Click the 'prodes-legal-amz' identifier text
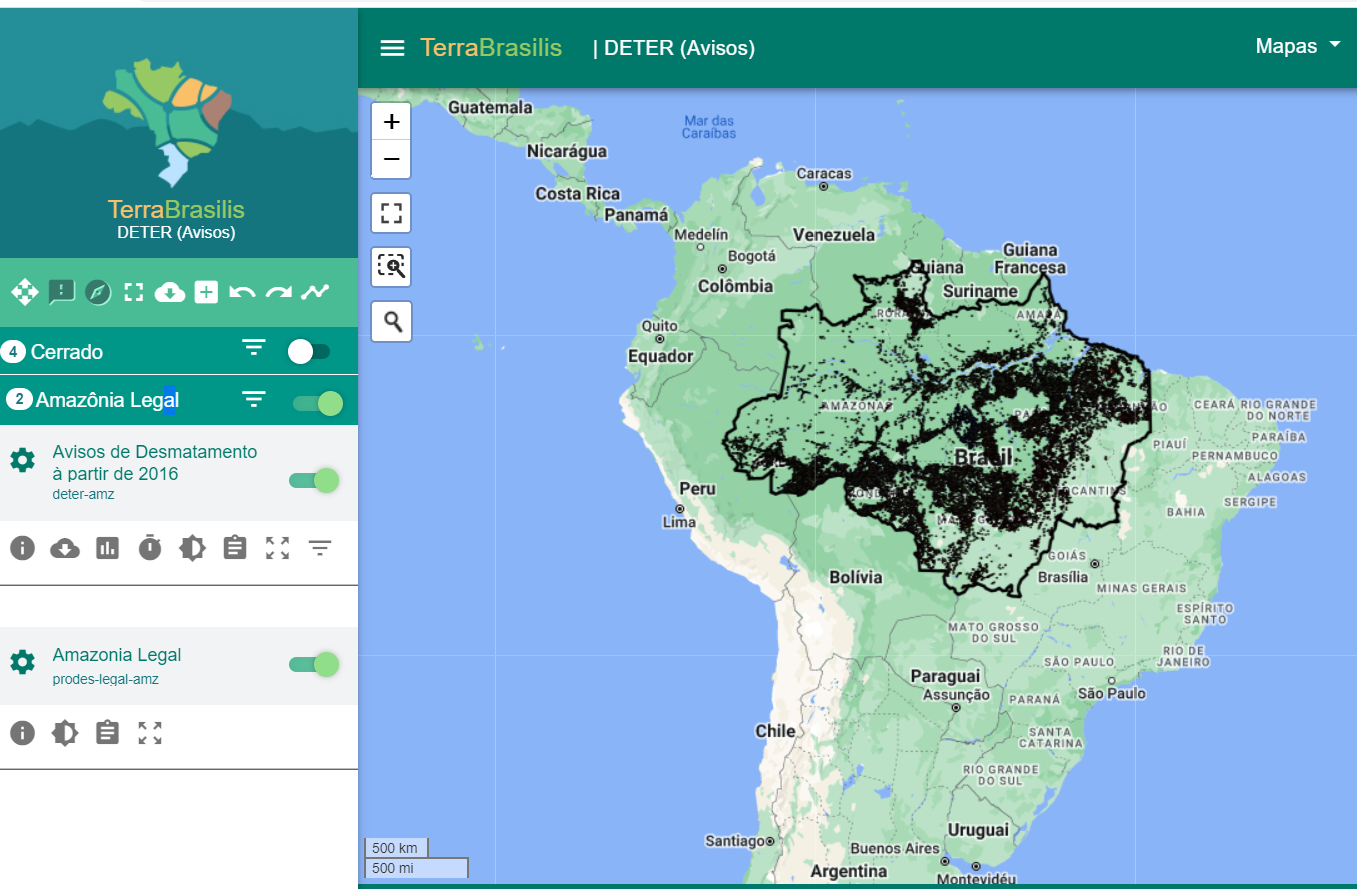The height and width of the screenshot is (889, 1357). coord(105,679)
